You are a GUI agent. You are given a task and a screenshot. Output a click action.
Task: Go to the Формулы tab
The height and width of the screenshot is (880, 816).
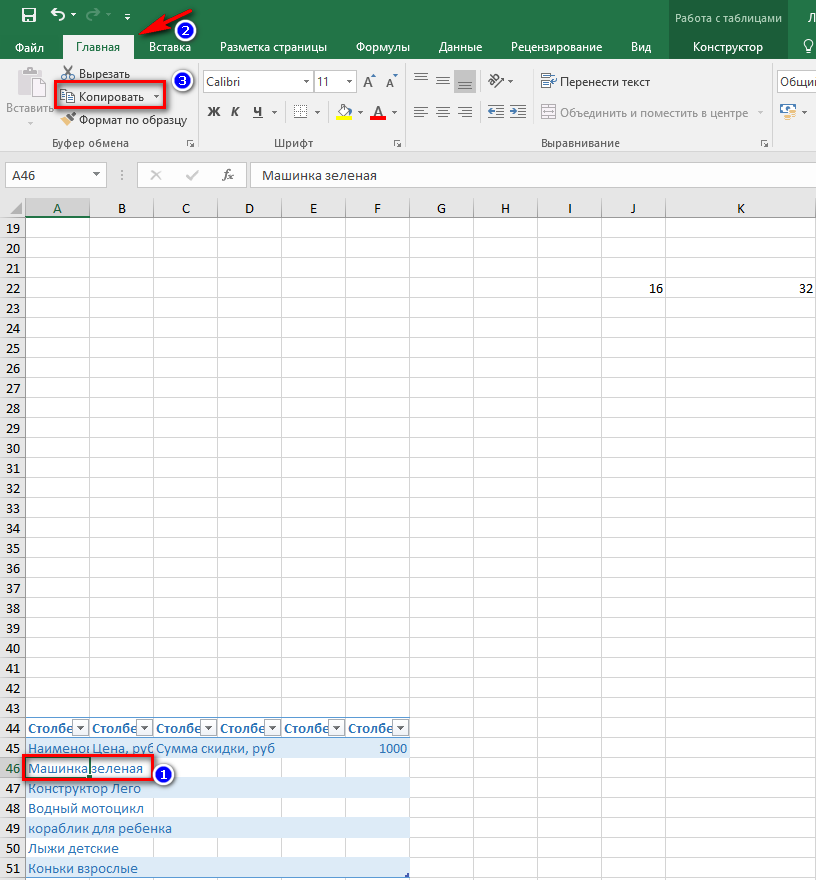pos(383,47)
